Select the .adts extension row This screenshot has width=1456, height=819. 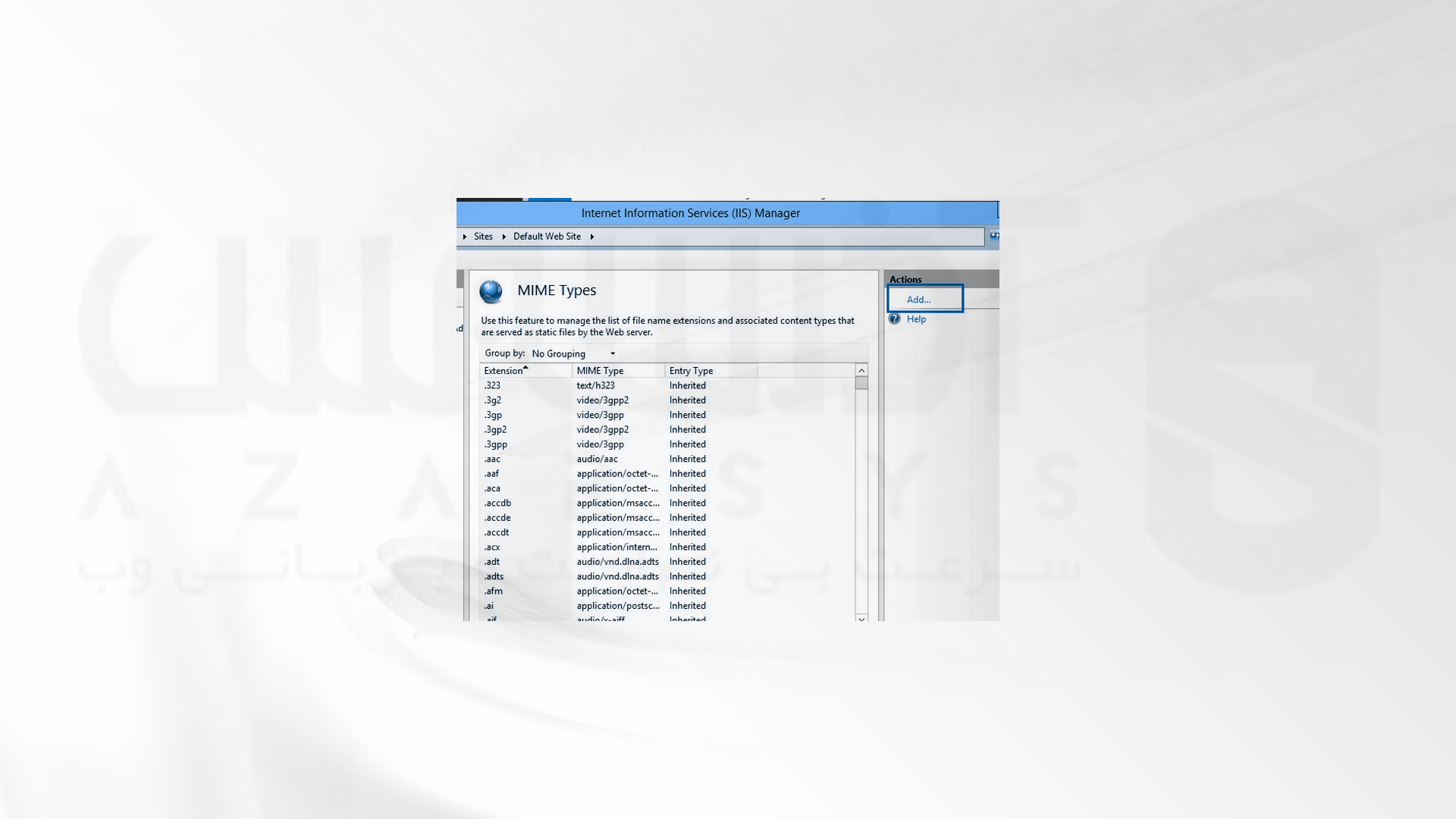[x=667, y=576]
